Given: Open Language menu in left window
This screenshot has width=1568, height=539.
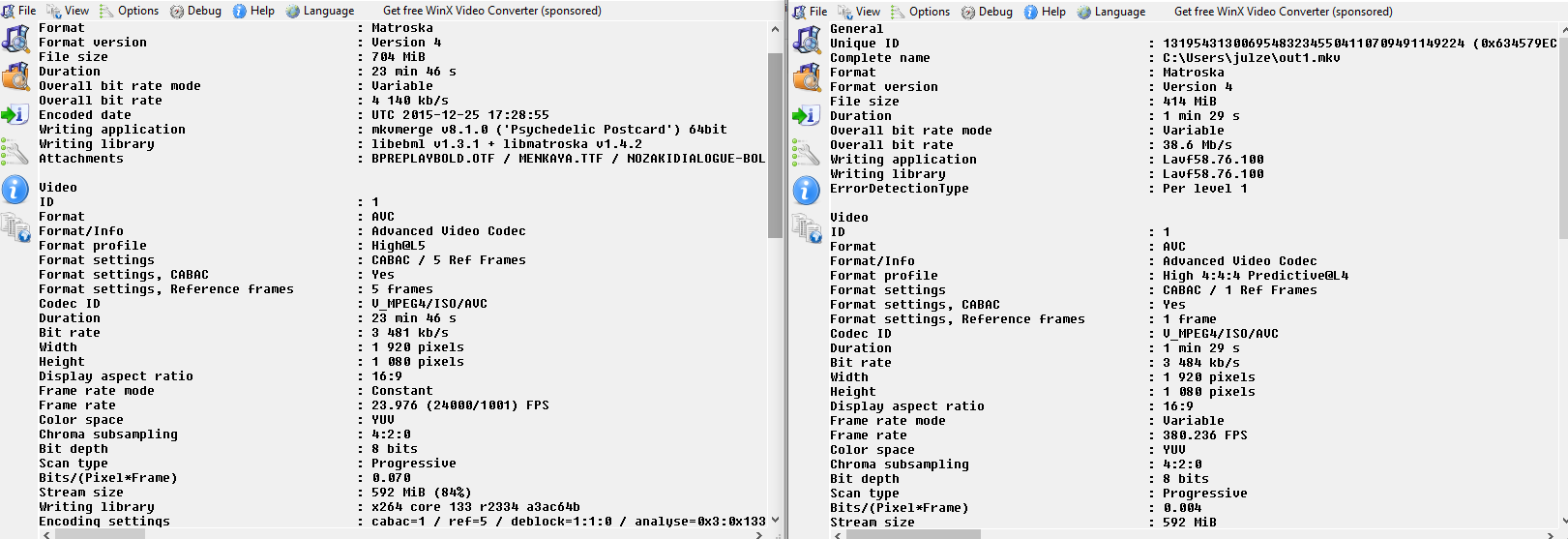Looking at the screenshot, I should pyautogui.click(x=320, y=11).
